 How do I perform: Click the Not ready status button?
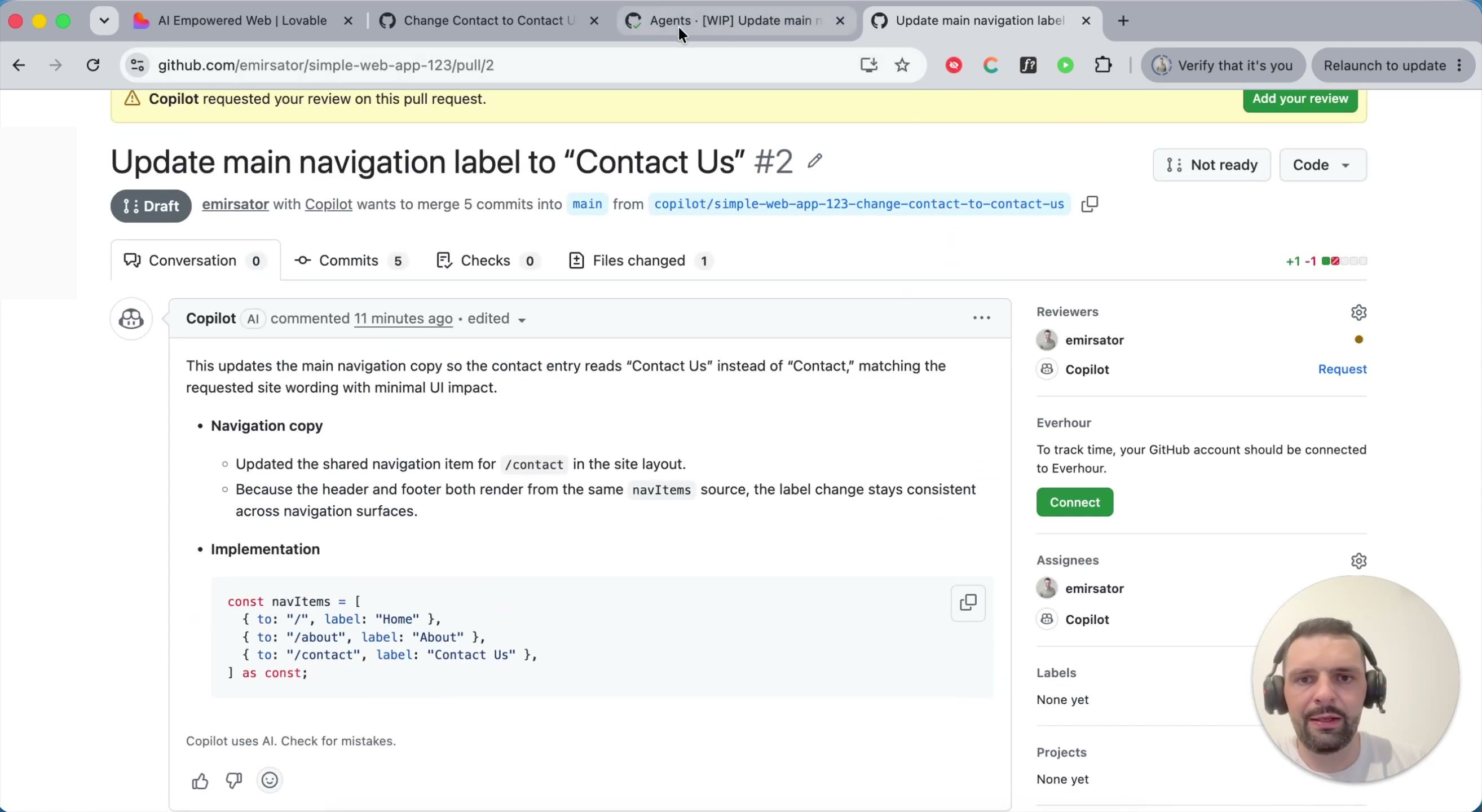click(1212, 165)
